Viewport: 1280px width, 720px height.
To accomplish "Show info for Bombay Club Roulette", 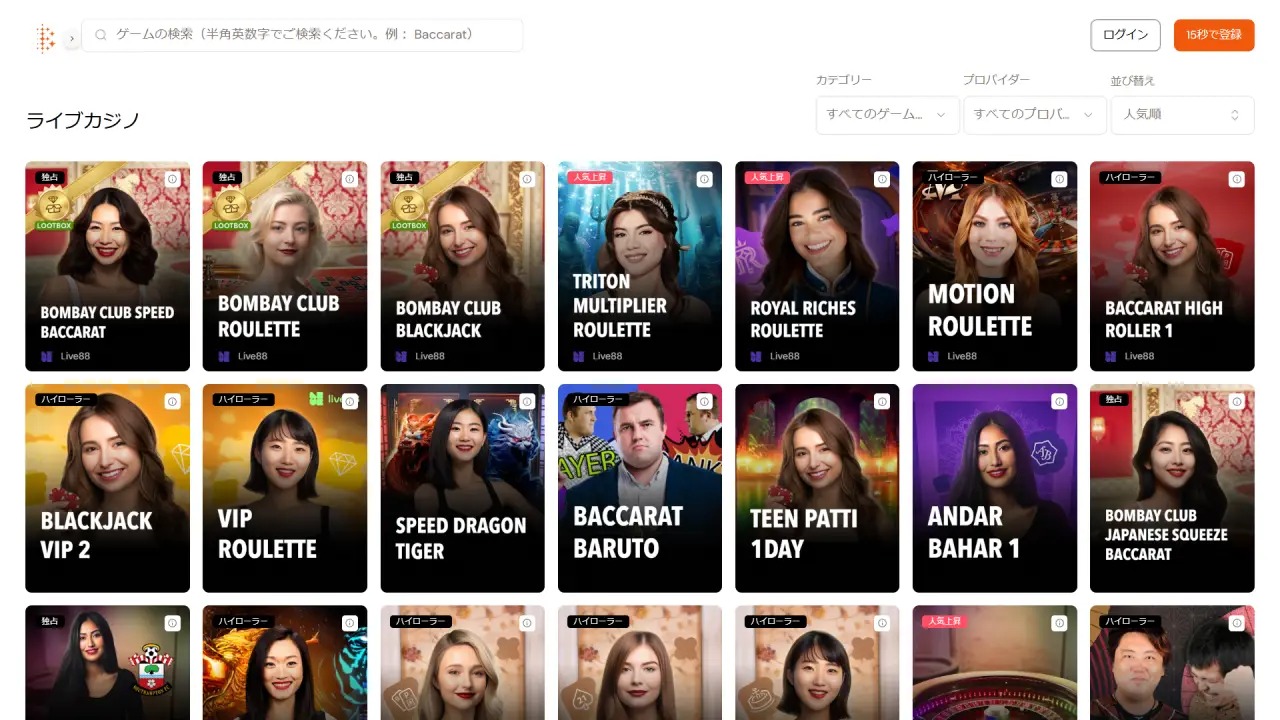I will click(x=349, y=179).
